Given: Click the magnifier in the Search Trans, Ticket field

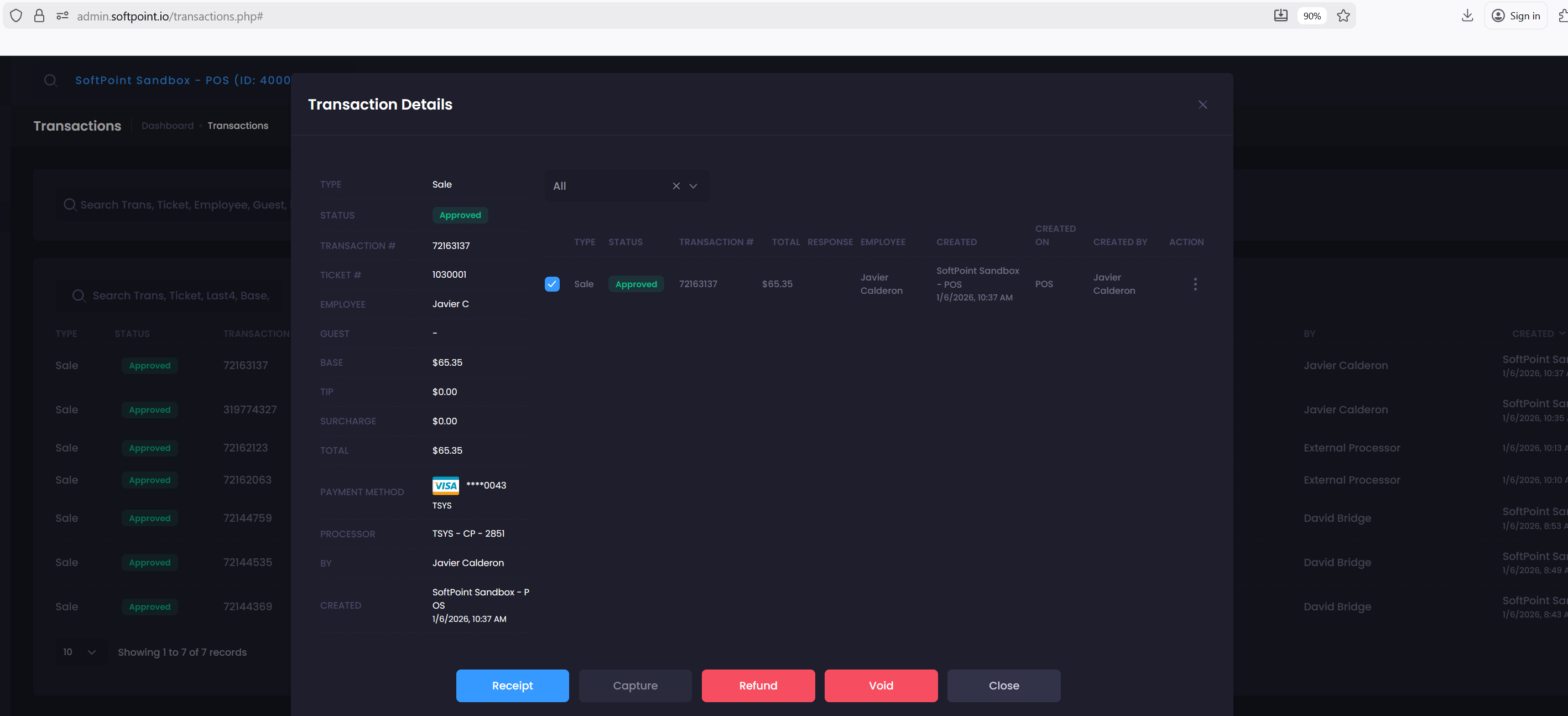Looking at the screenshot, I should click(x=70, y=205).
